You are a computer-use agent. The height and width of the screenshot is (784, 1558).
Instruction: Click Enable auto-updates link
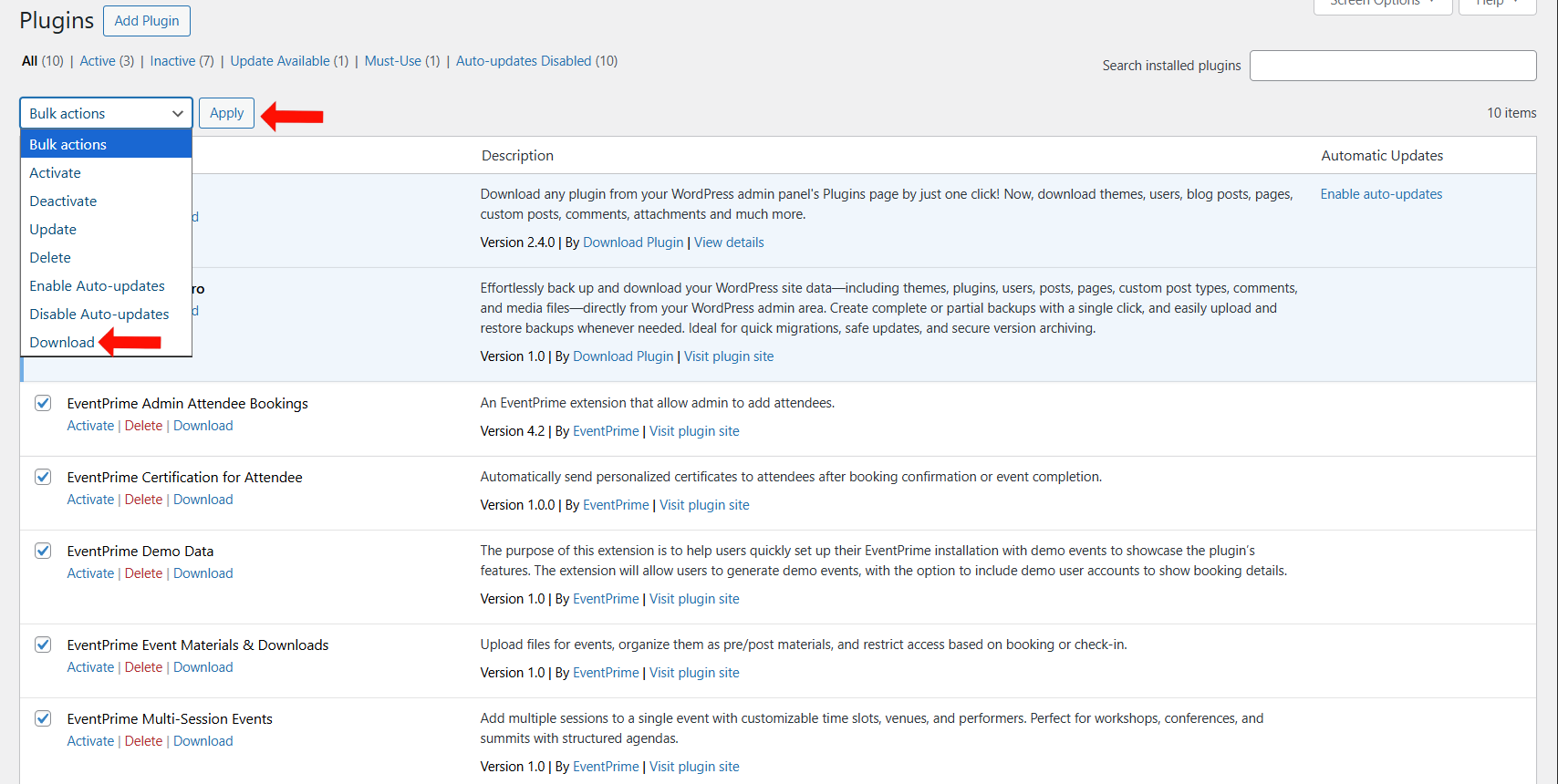click(x=1381, y=194)
